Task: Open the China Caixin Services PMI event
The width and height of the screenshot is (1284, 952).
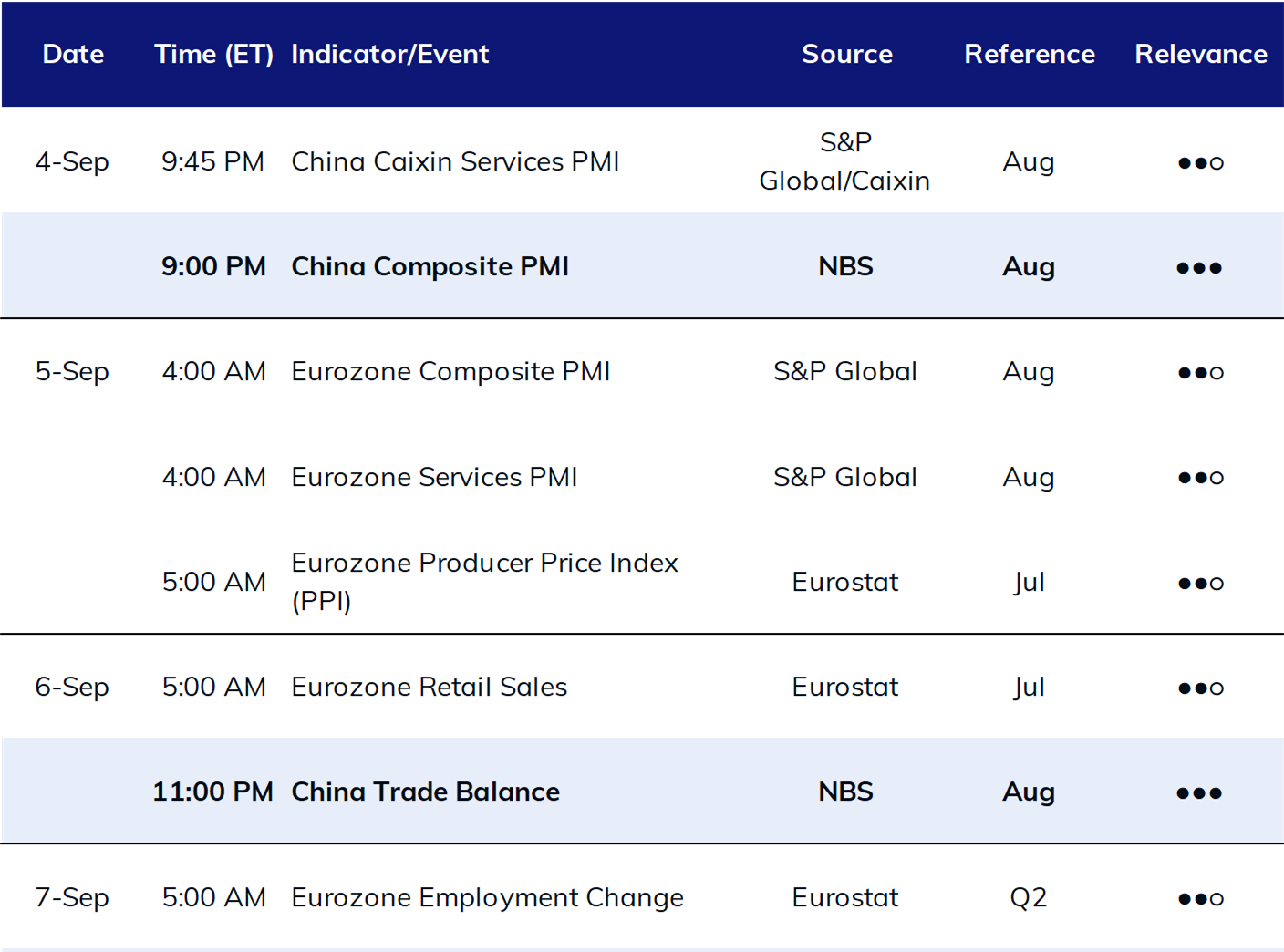Action: click(455, 161)
